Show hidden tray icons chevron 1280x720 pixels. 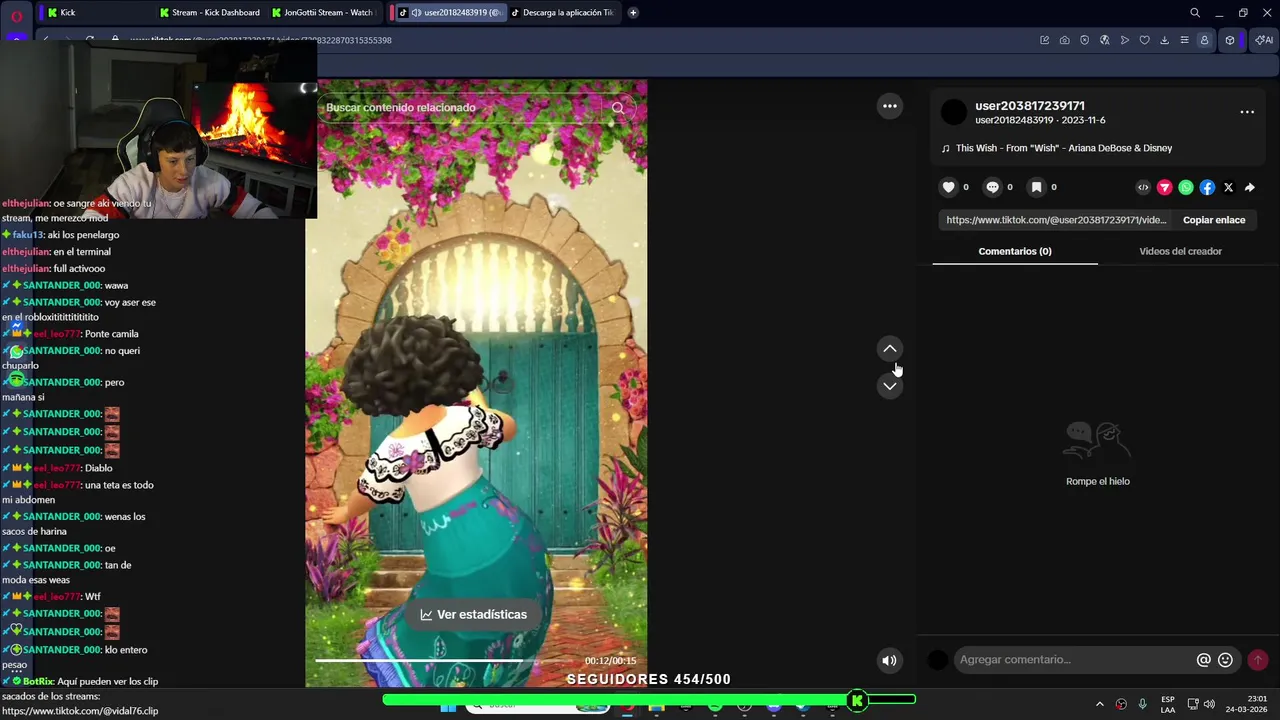(x=1100, y=704)
